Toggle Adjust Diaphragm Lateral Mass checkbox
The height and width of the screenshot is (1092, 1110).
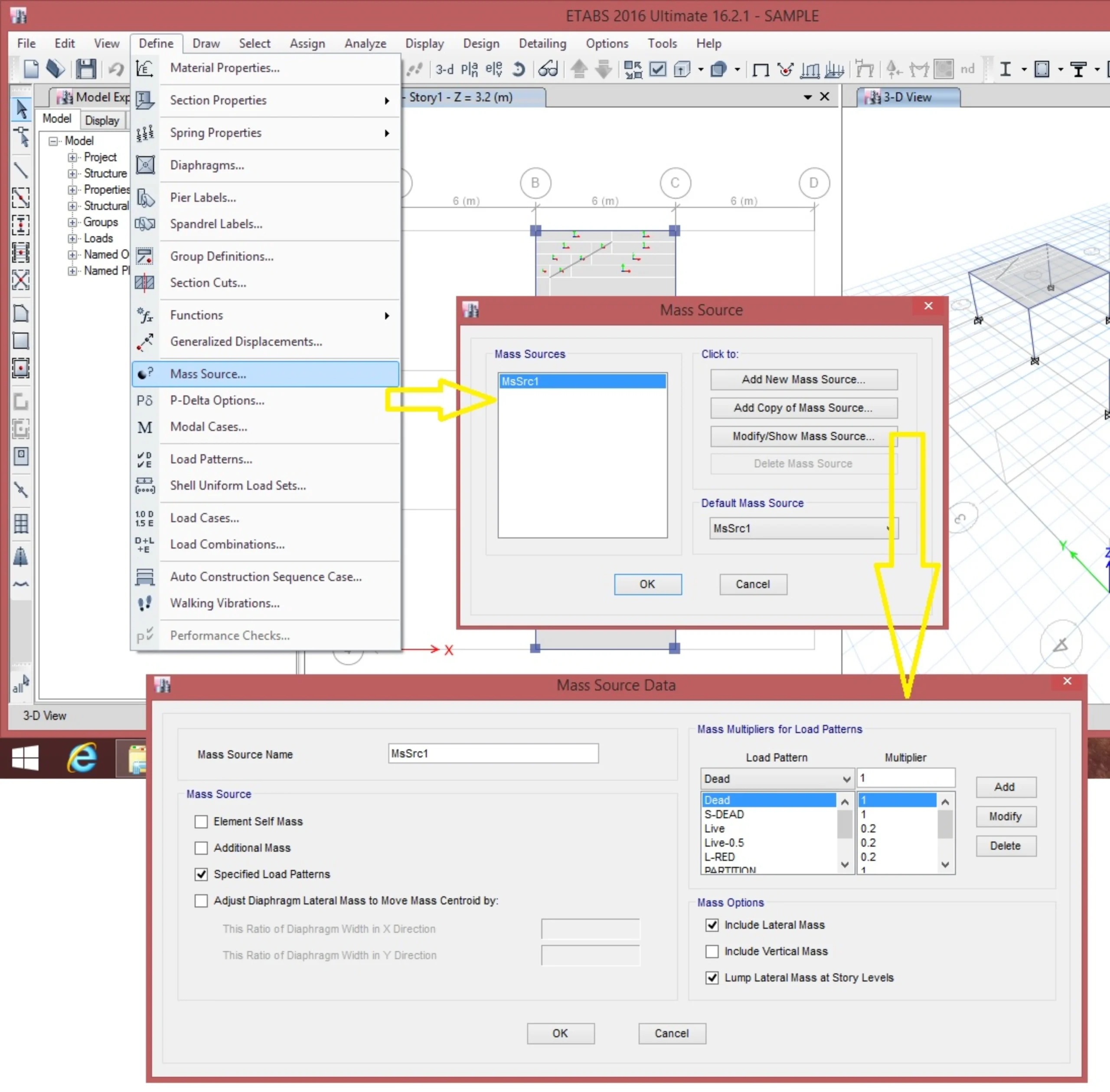[201, 901]
